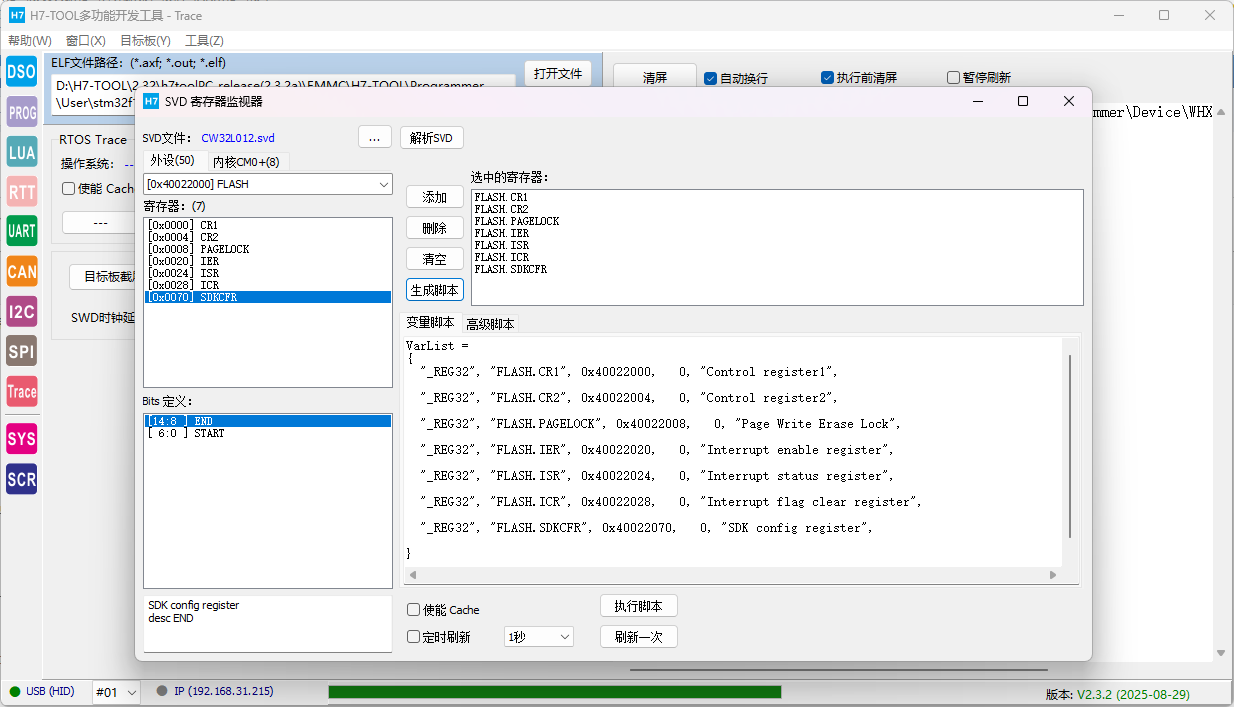Select the [14:8] END bits row

coord(268,421)
